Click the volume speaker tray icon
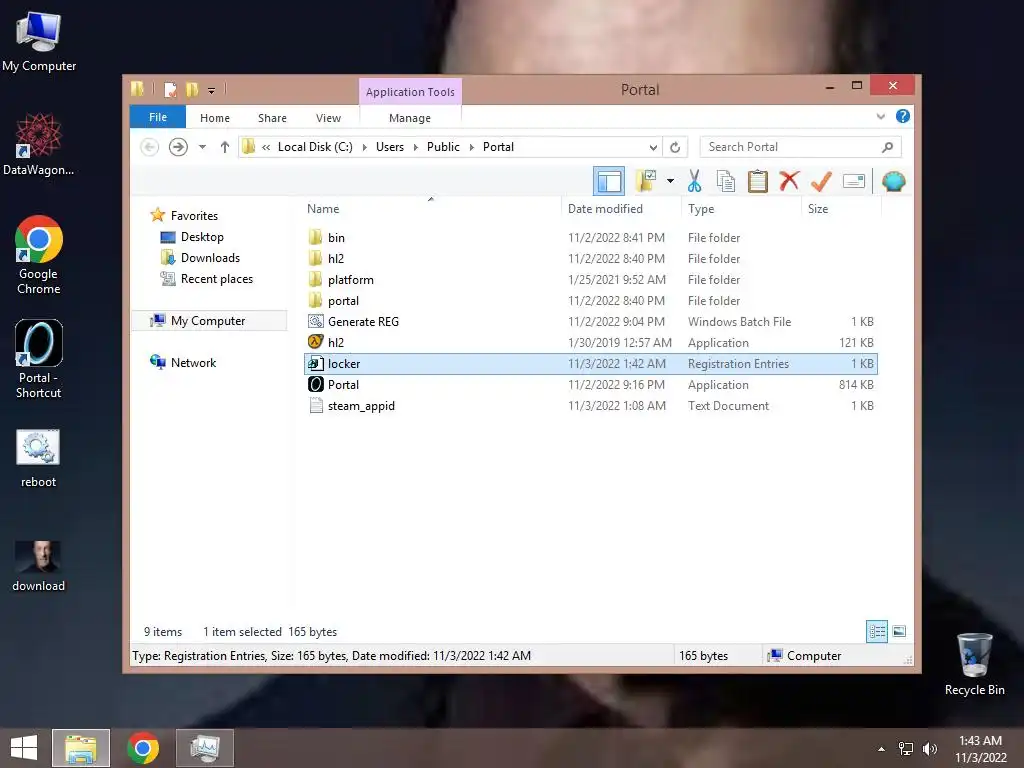Screen dimensions: 1024x768 coord(929,748)
